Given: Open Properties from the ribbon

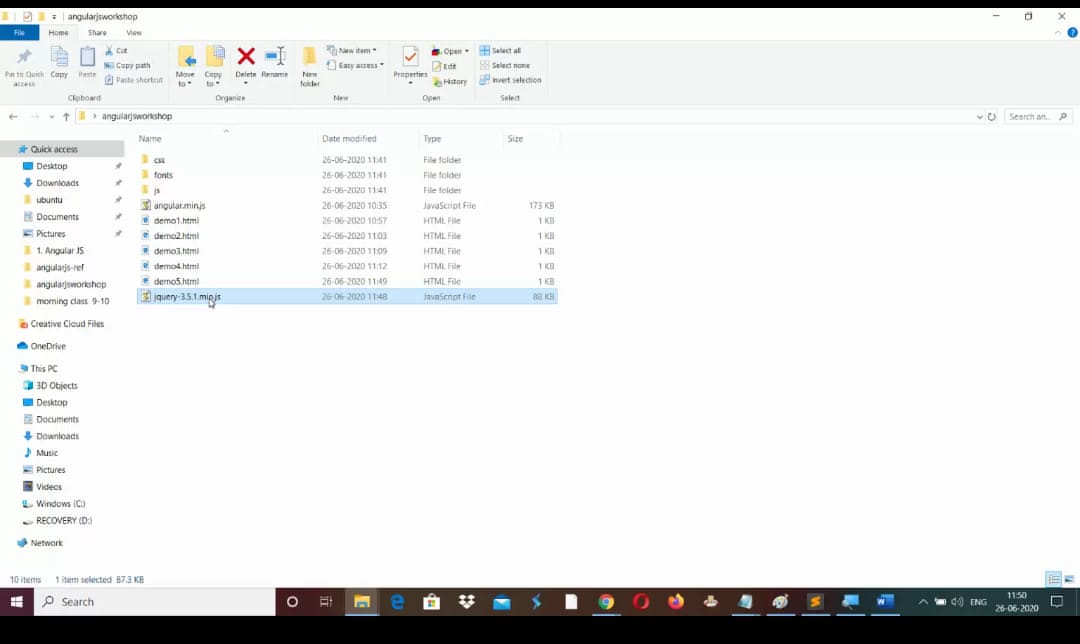Looking at the screenshot, I should click(410, 62).
